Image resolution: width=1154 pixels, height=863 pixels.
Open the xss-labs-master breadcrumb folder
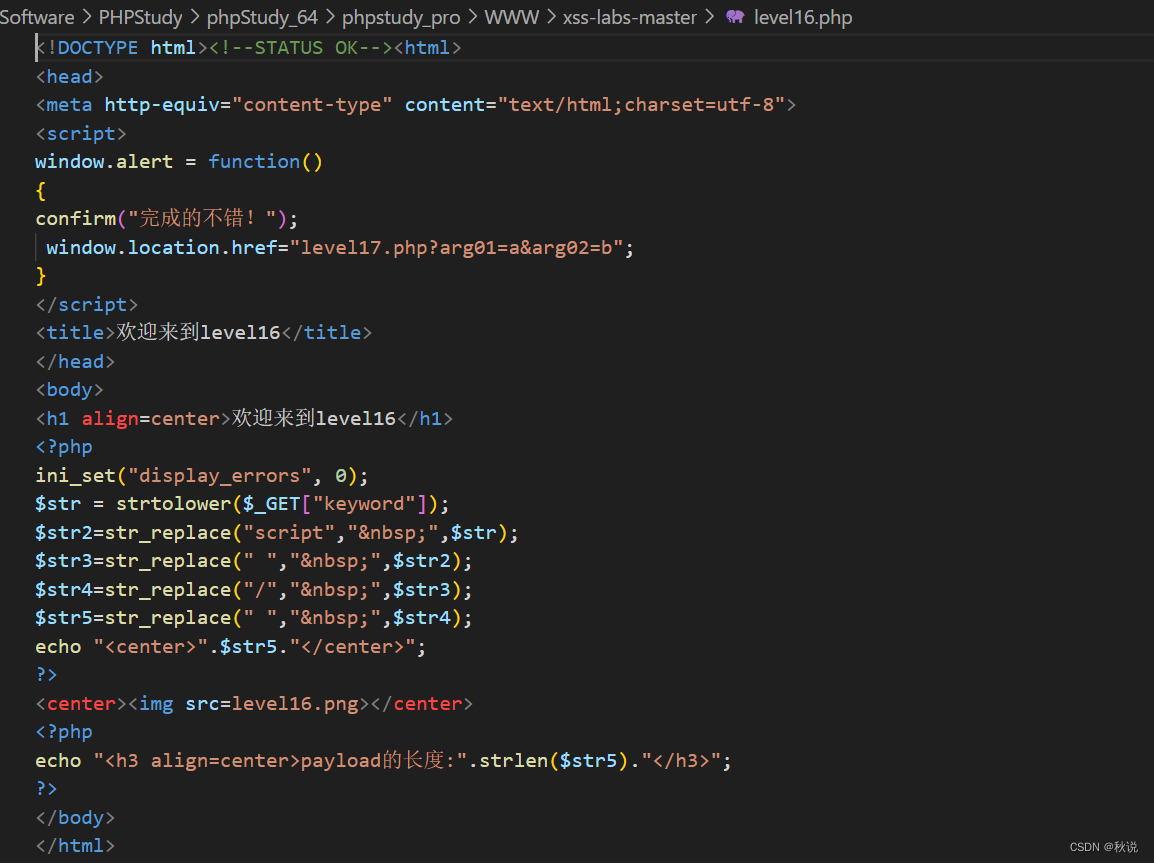[x=629, y=17]
